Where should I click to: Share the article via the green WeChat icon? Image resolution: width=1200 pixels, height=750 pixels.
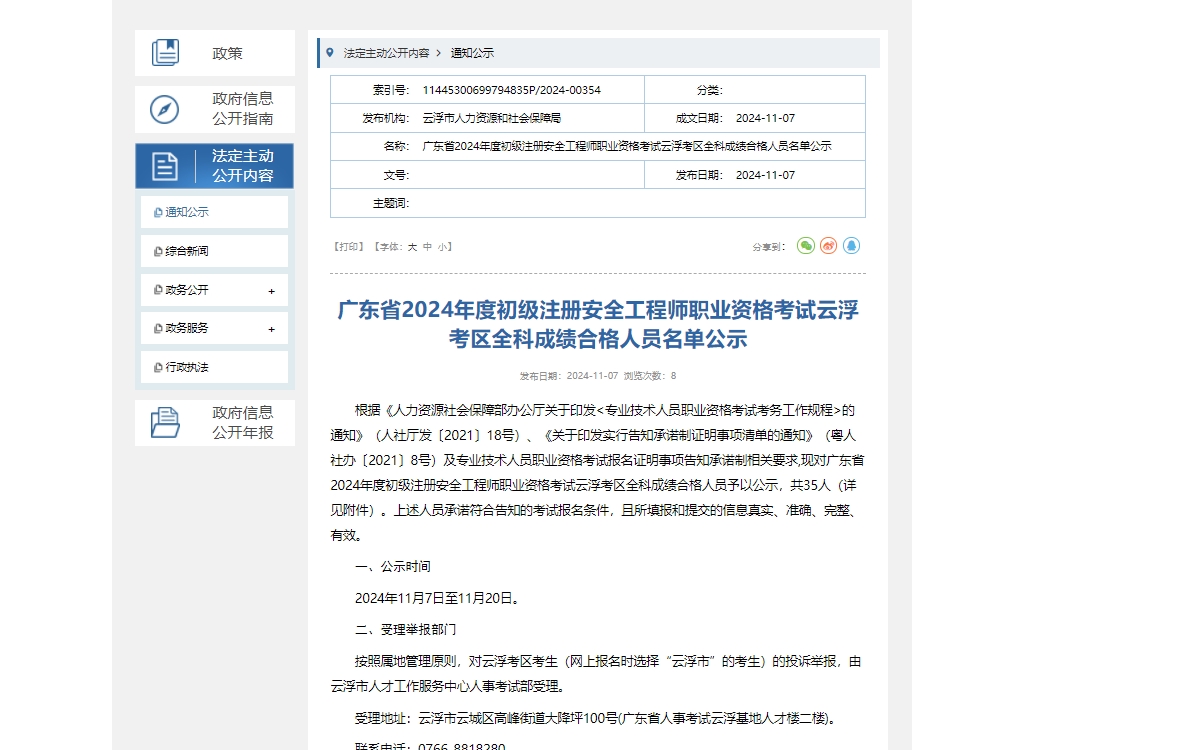(805, 245)
